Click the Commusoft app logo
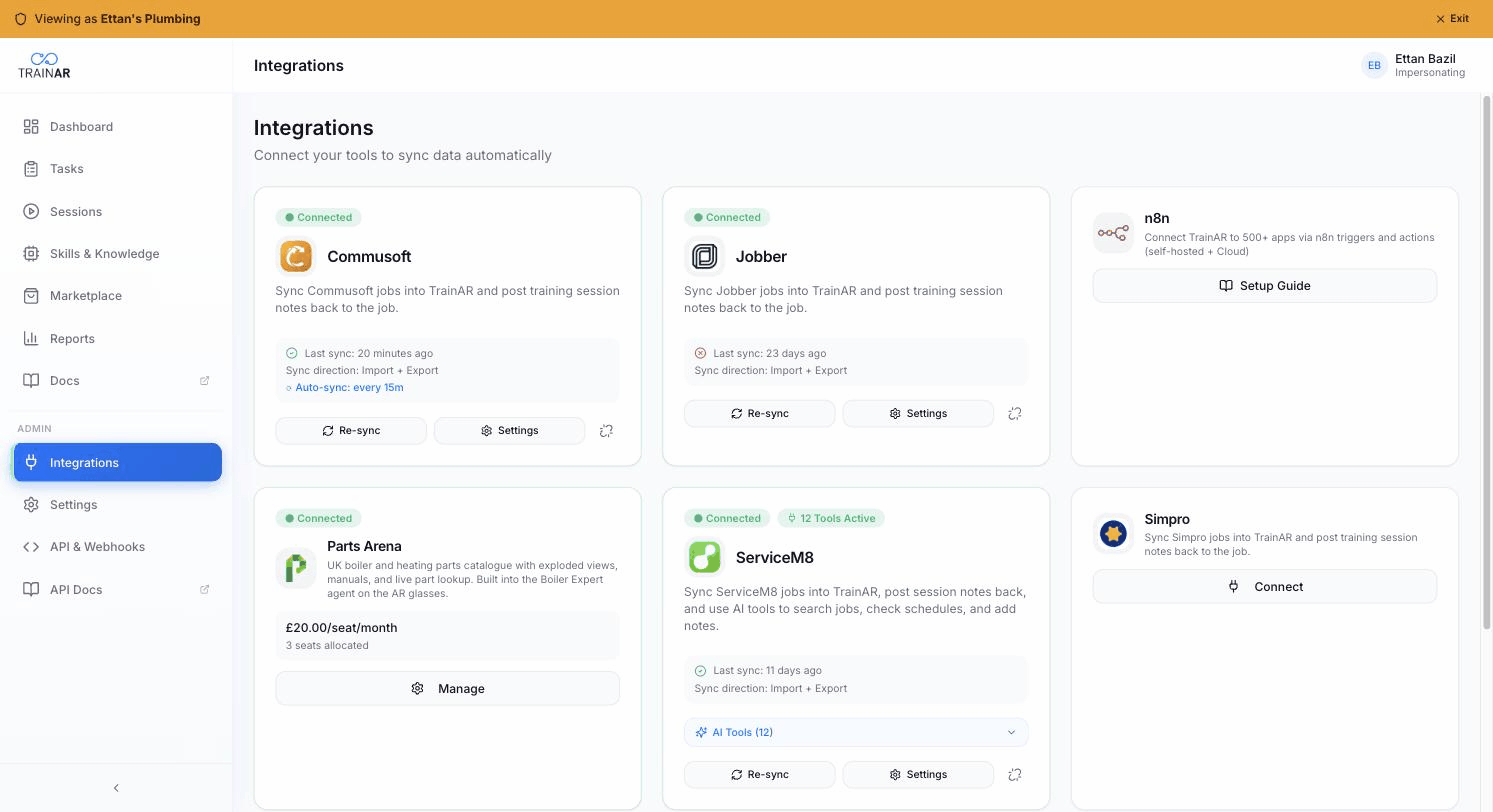This screenshot has width=1493, height=812. tap(296, 256)
